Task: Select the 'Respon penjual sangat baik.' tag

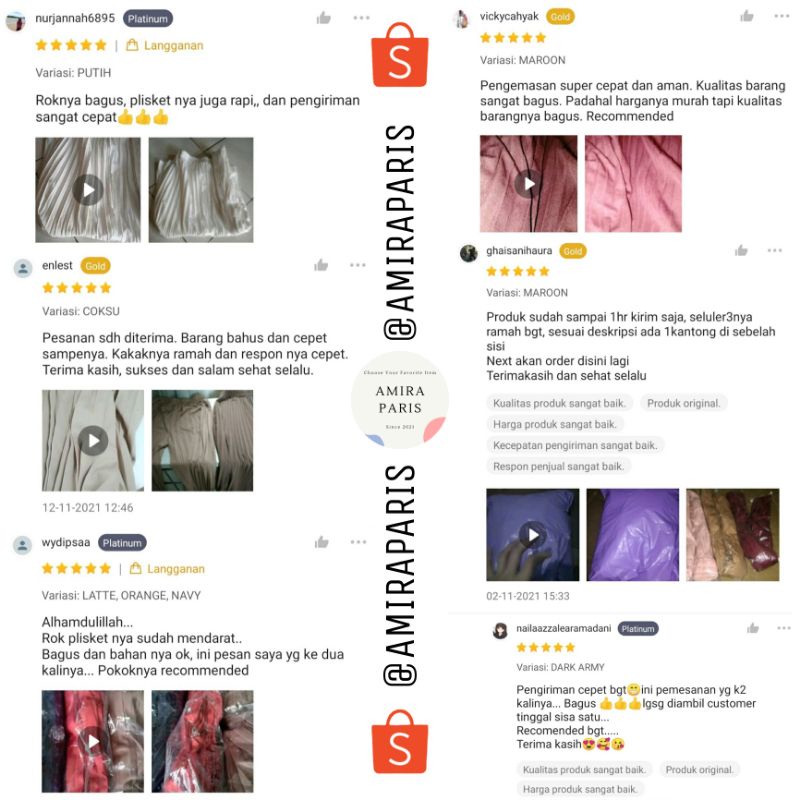Action: (x=558, y=466)
